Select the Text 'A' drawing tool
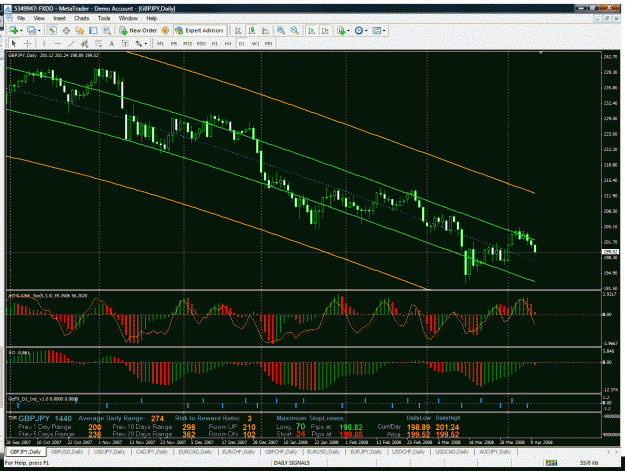The height and width of the screenshot is (471, 625). (112, 43)
